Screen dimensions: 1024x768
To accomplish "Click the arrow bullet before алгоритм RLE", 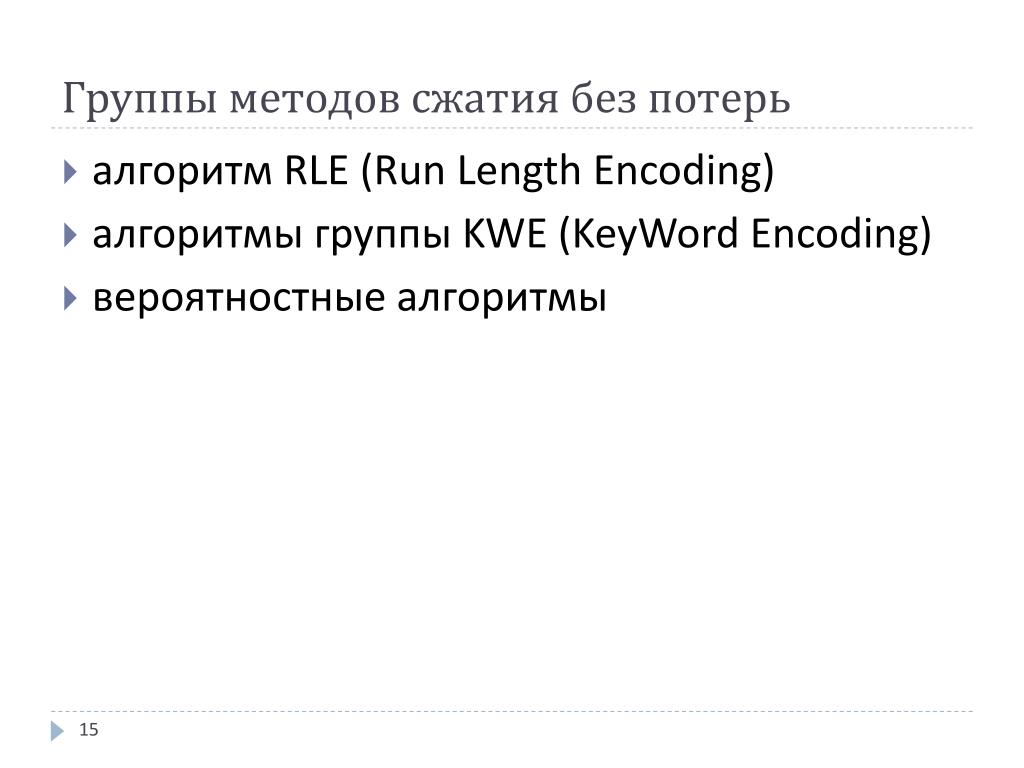I will [71, 172].
